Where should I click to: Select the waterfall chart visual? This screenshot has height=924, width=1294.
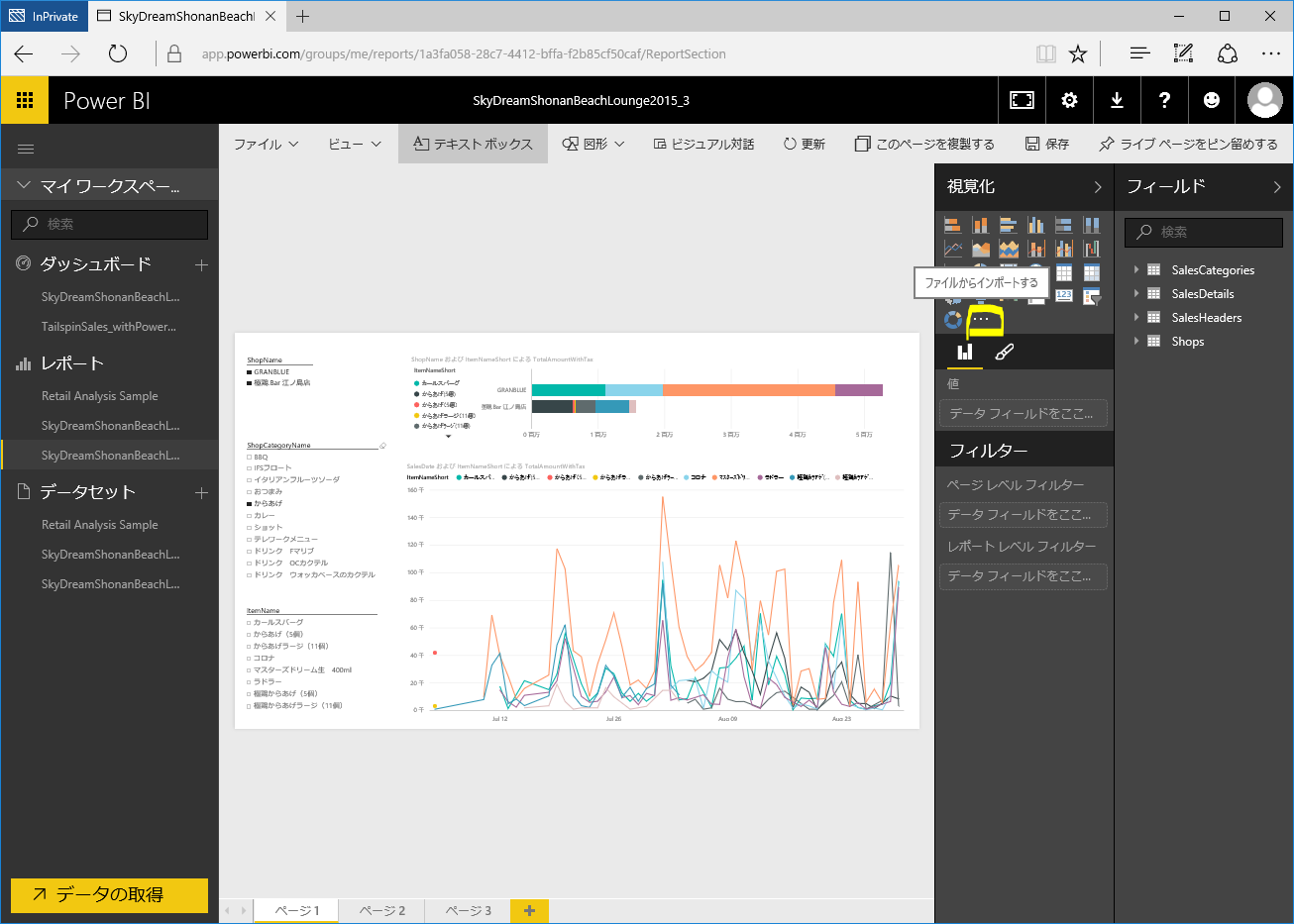pos(1092,249)
